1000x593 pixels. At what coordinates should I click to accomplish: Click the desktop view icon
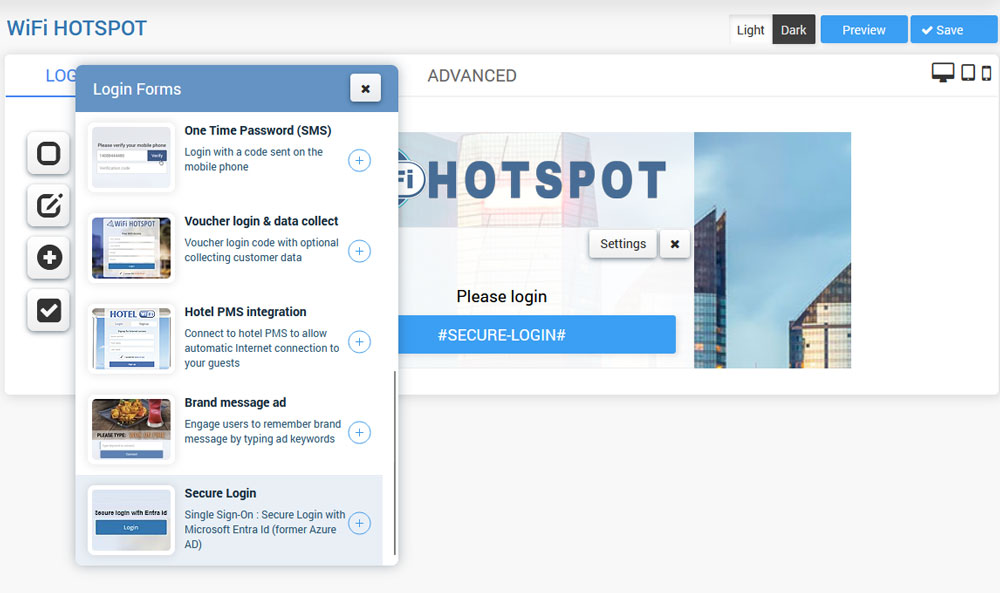pos(942,73)
